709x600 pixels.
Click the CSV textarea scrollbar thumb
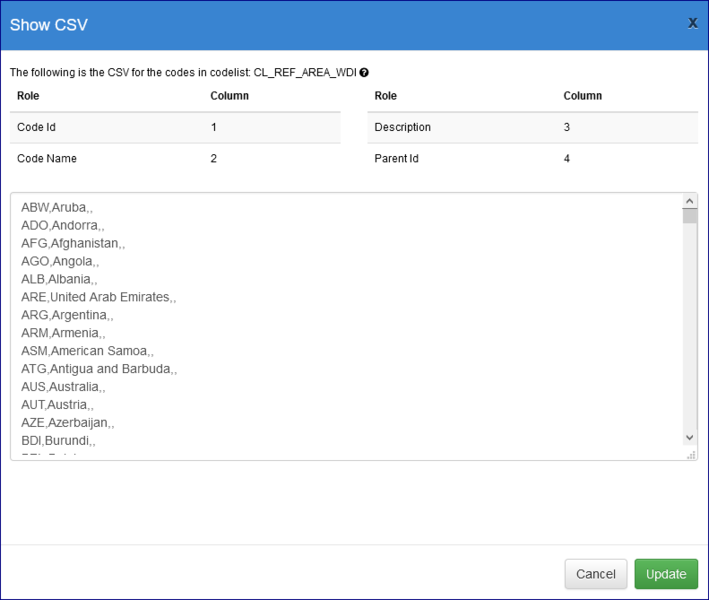tap(689, 216)
